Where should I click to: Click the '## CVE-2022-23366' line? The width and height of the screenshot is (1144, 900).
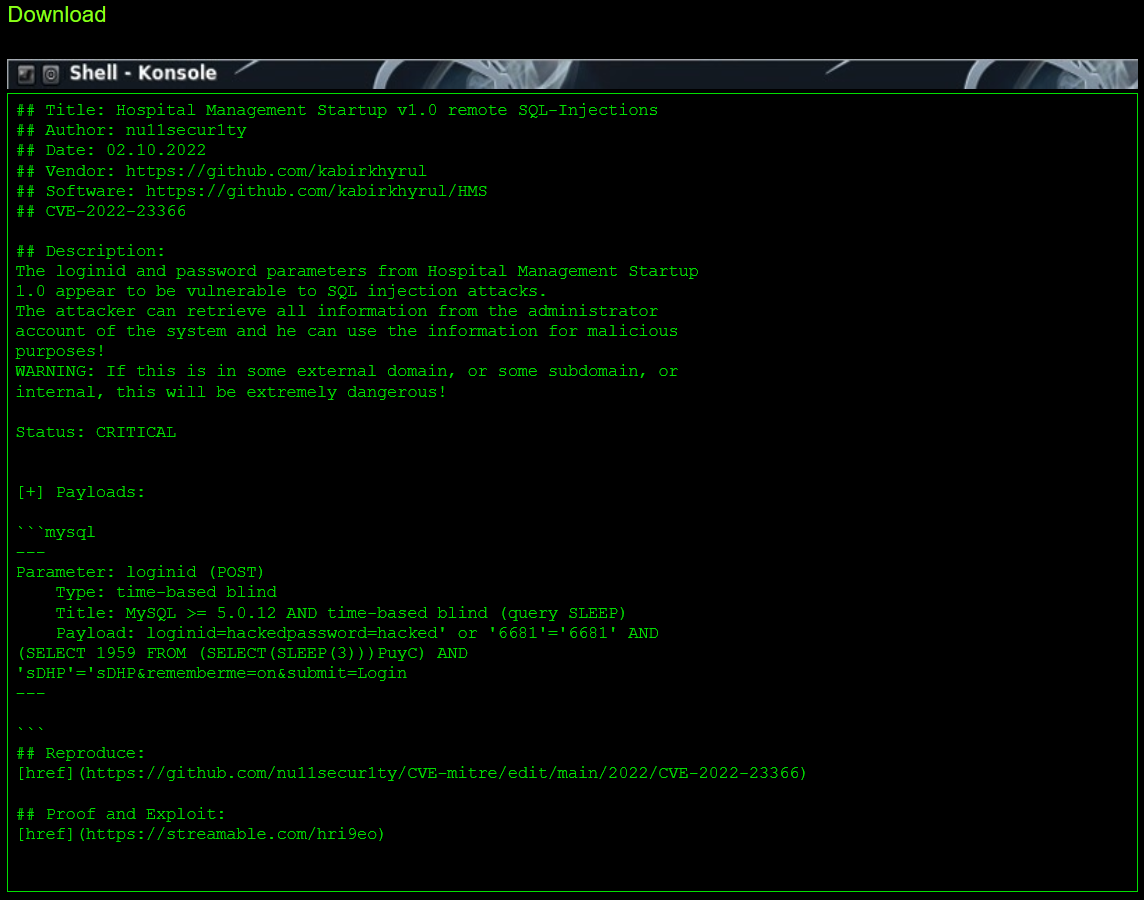point(101,211)
